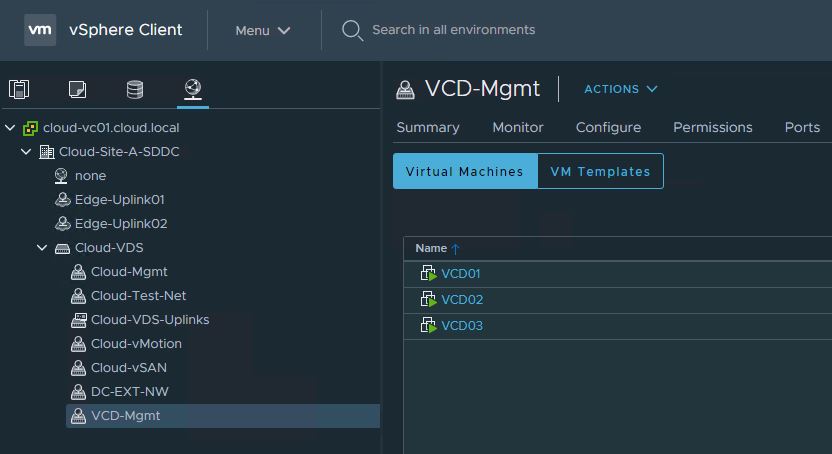Image resolution: width=832 pixels, height=454 pixels.
Task: Sort the list by Name column header
Action: 431,248
